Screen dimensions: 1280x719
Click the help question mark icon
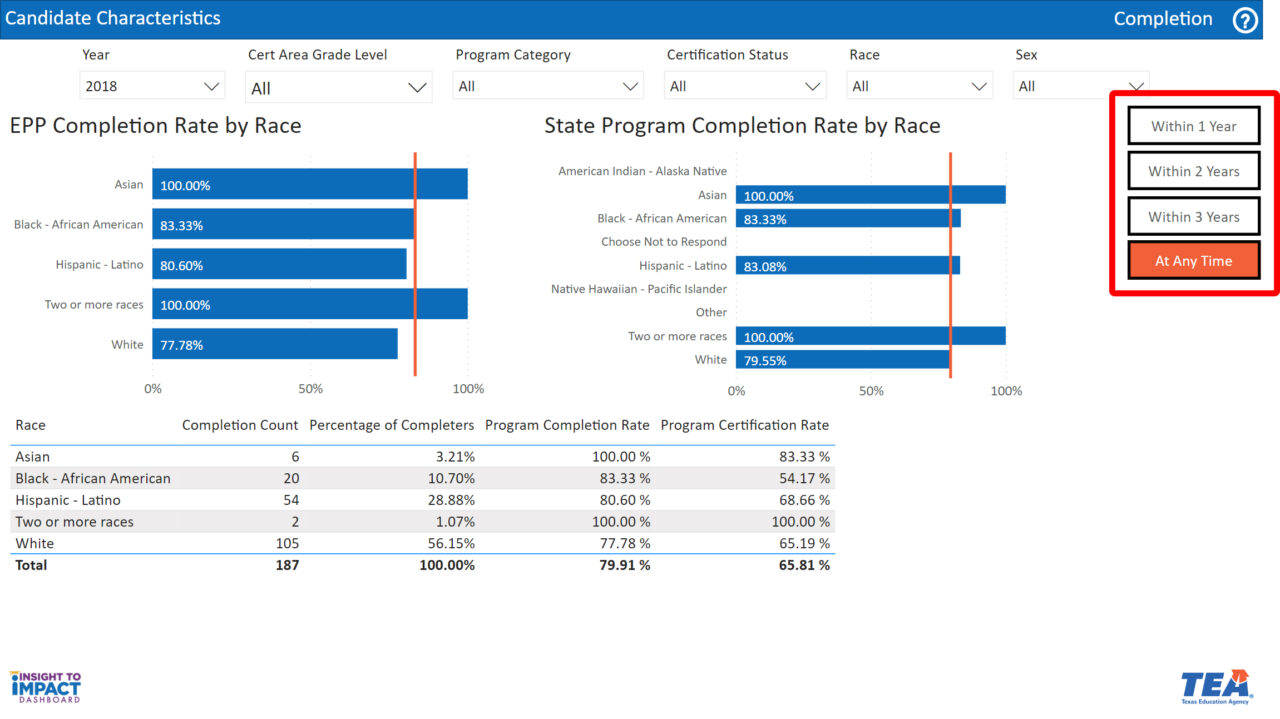tap(1245, 20)
